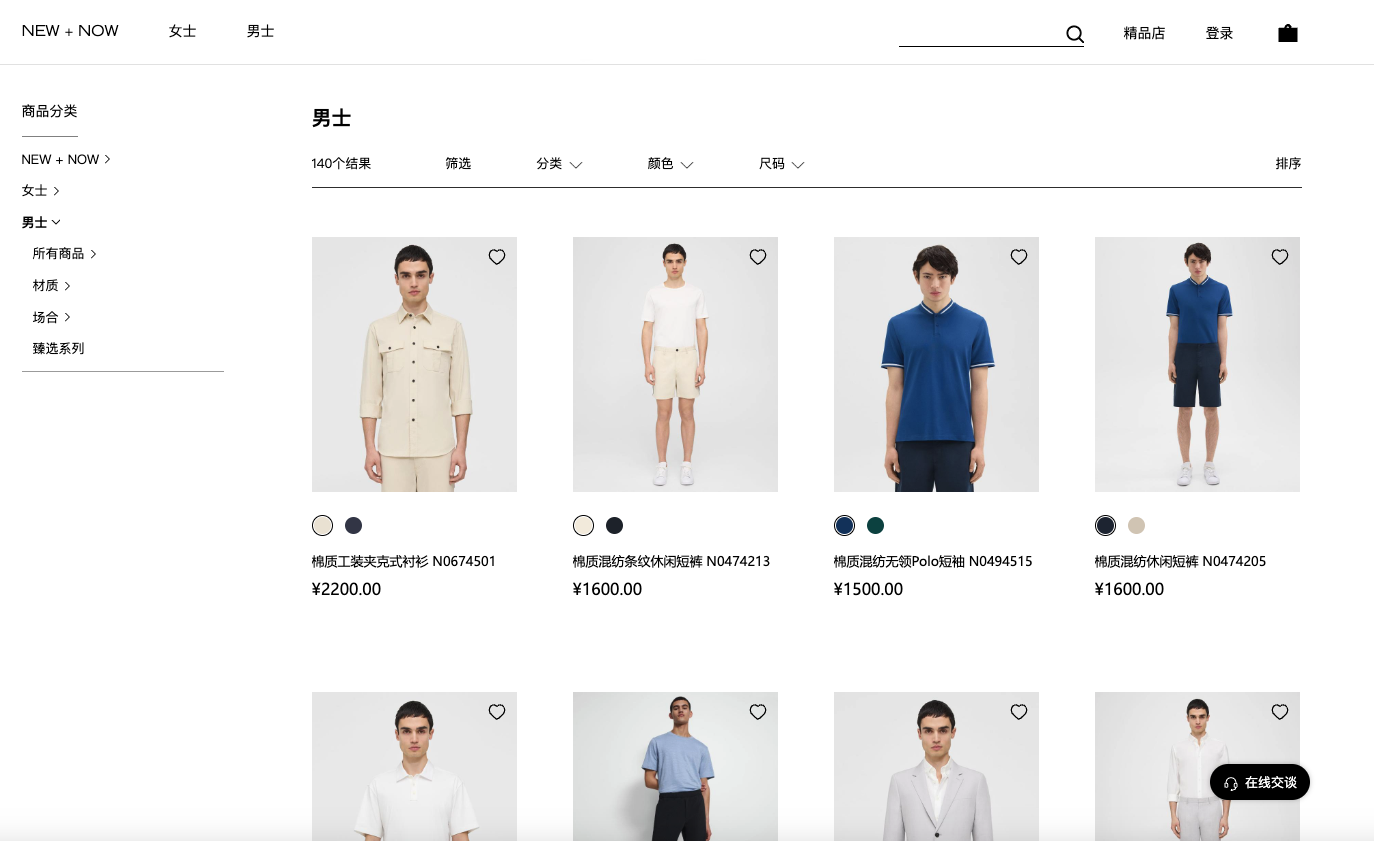Viewport: 1374px width, 841px height.
Task: Expand 场合 subcategory
Action: point(51,317)
